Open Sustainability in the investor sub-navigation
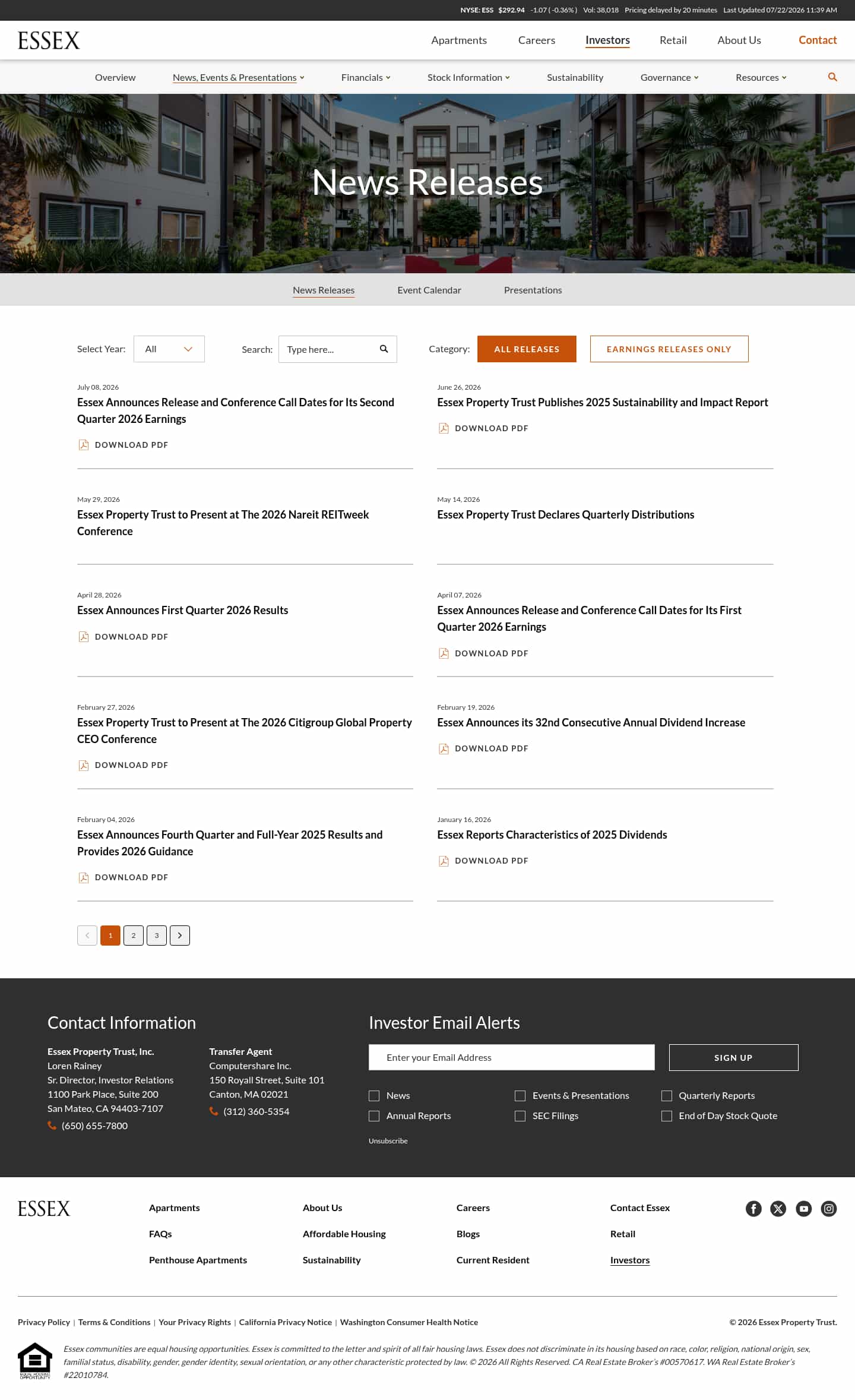Viewport: 855px width, 1400px height. pyautogui.click(x=575, y=77)
